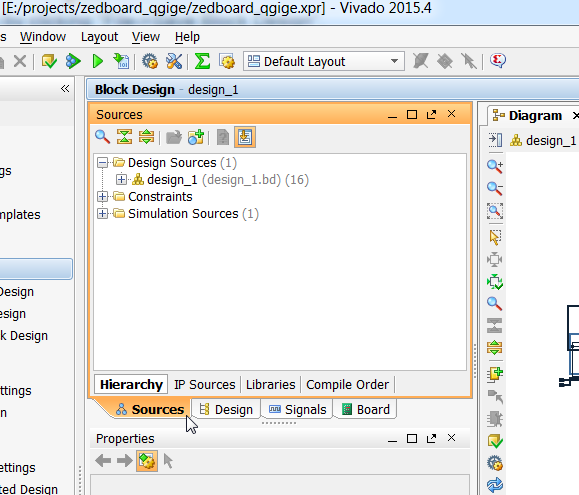Choose the Select Area arrow tool in Diagram
579x495 pixels.
tap(495, 237)
